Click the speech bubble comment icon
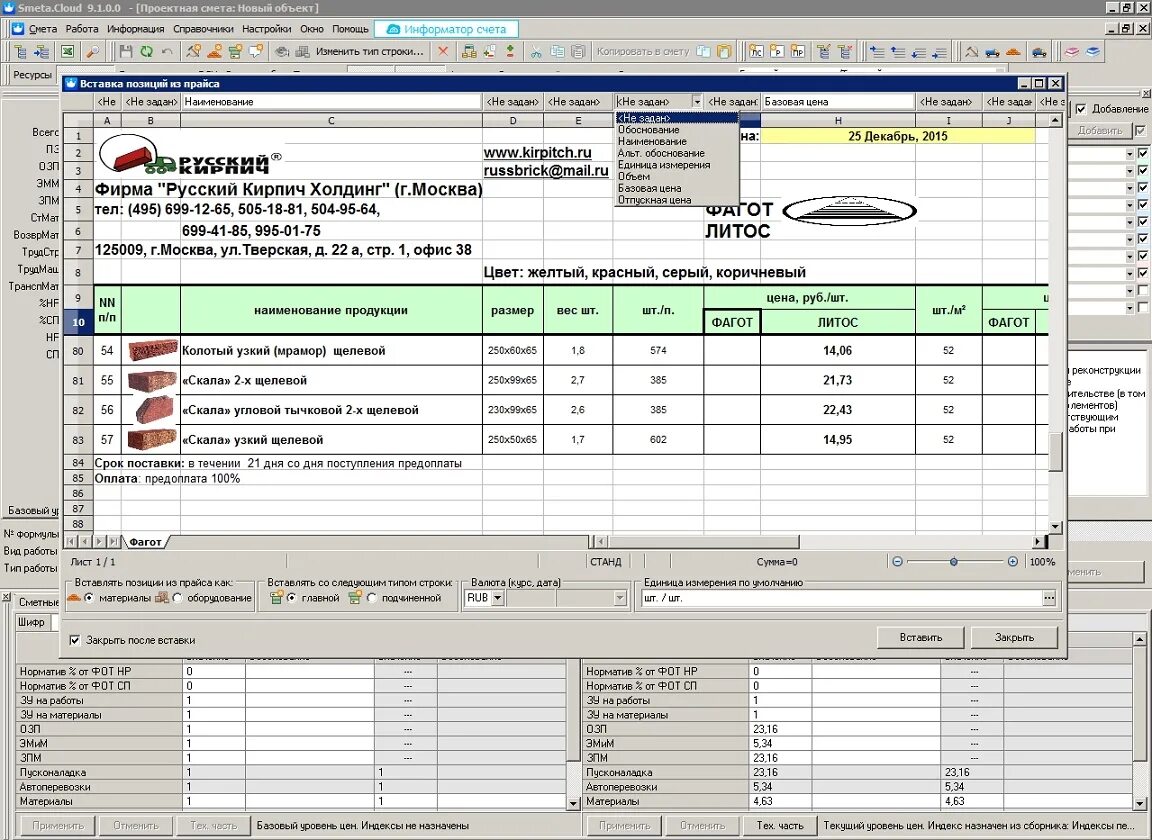1152x840 pixels. pos(256,51)
